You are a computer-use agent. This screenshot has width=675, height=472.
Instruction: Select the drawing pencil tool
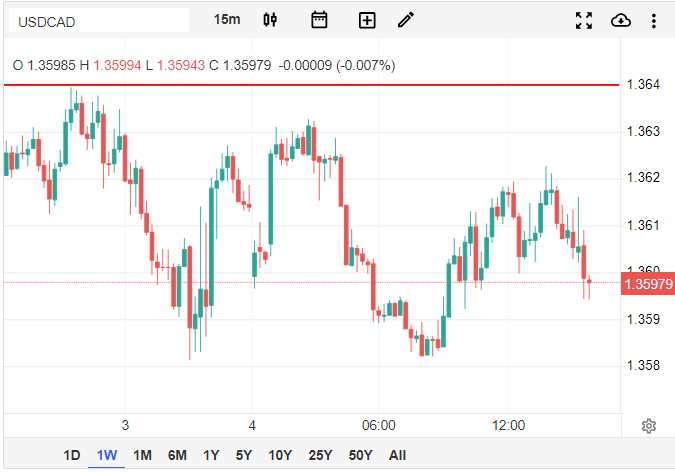(405, 20)
